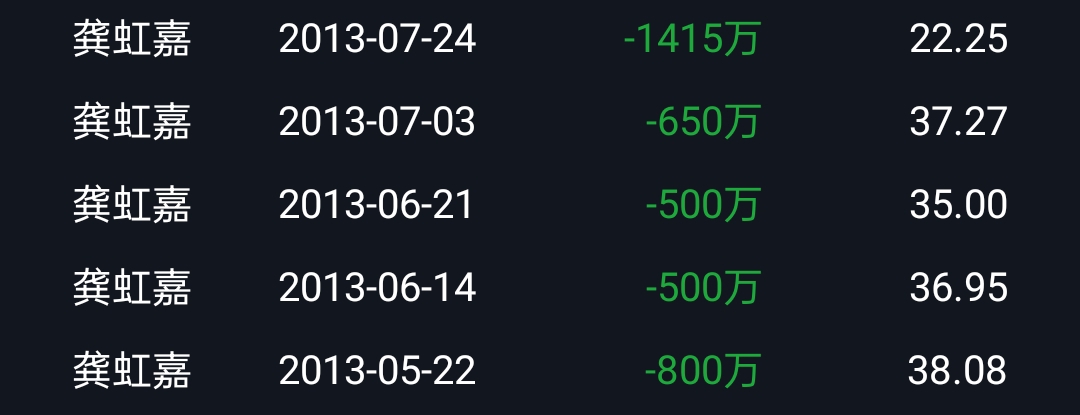Click the date 2013-07-03
This screenshot has width=1080, height=415.
[x=377, y=122]
